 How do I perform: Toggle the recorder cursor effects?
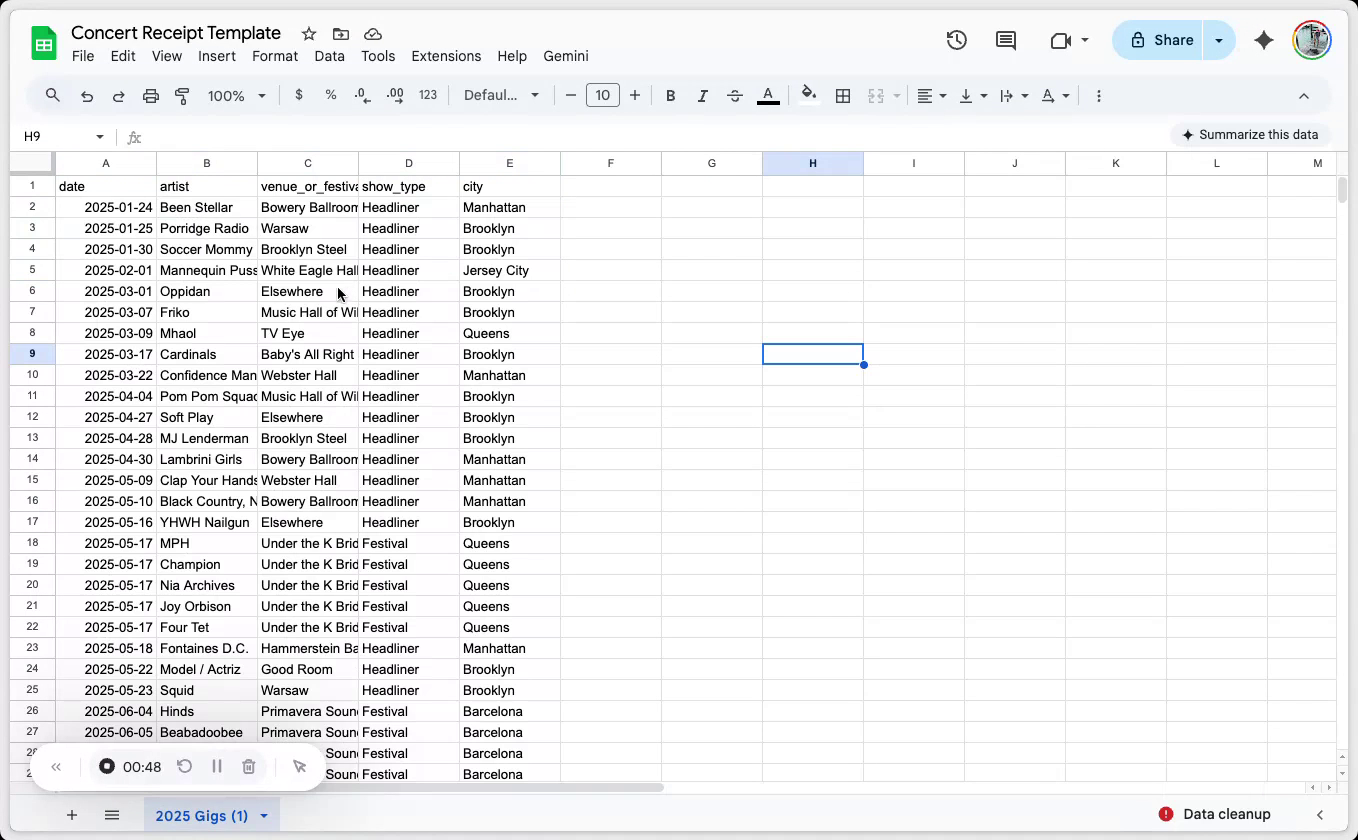299,767
